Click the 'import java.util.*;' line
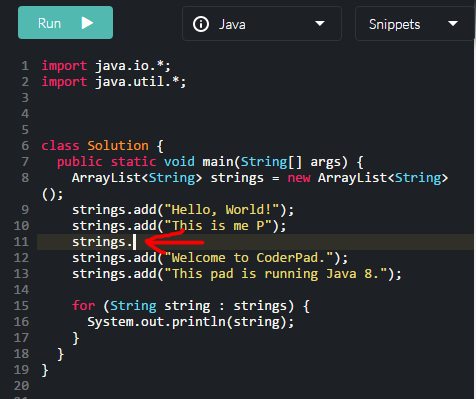The width and height of the screenshot is (476, 399). point(114,82)
